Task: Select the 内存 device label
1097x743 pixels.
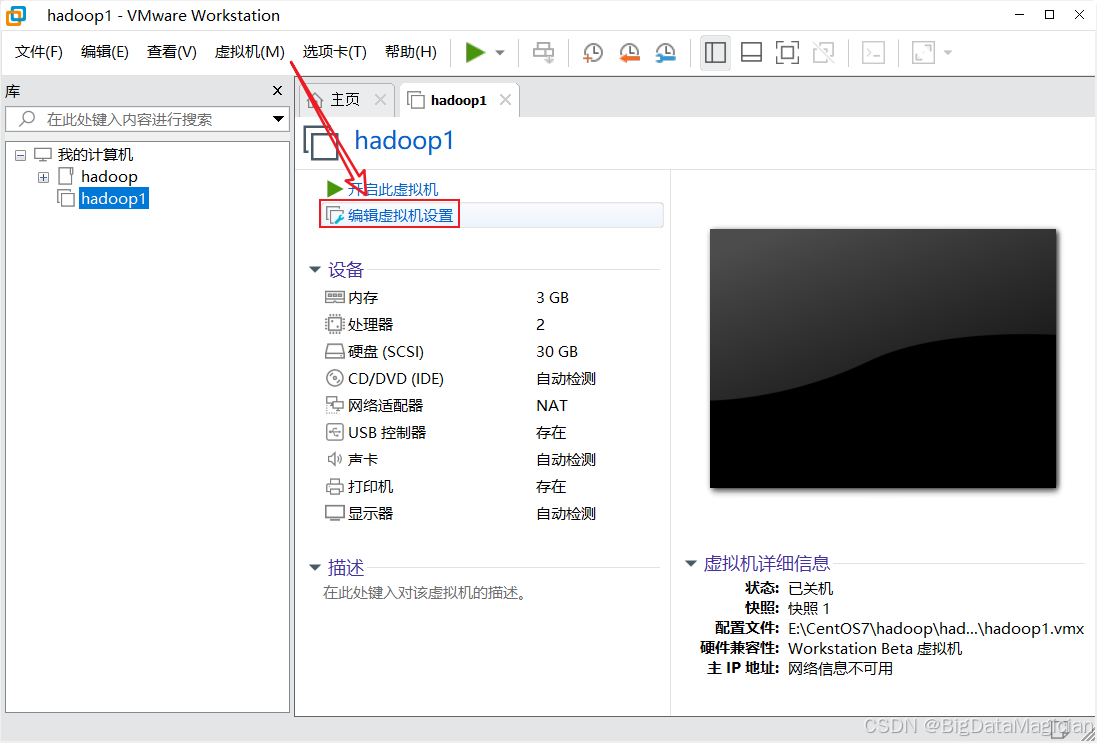Action: (363, 298)
